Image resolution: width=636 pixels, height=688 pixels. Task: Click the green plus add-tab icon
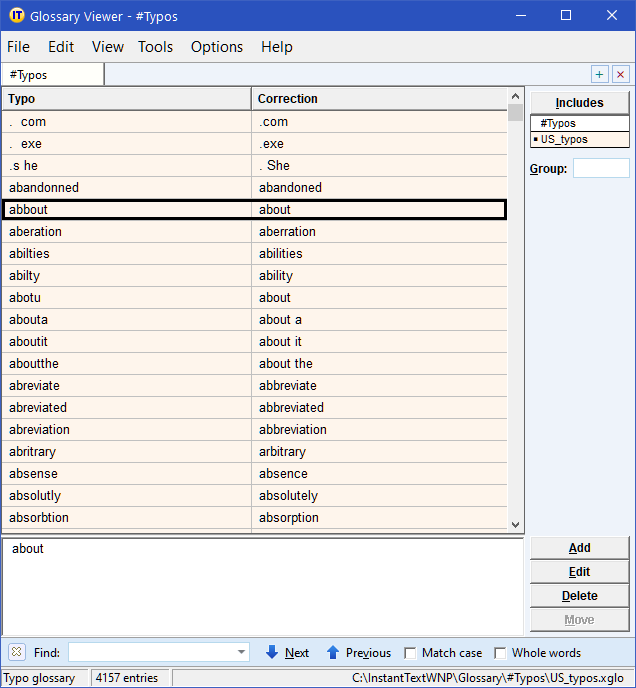click(x=599, y=75)
